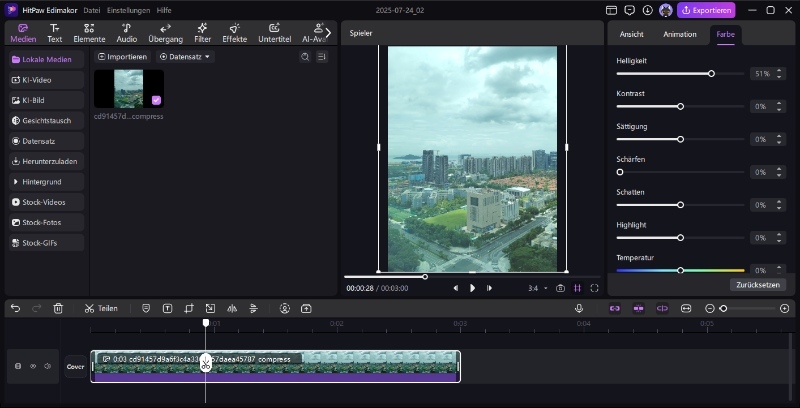This screenshot has width=800, height=408.
Task: Open the Filter tab
Action: (203, 33)
